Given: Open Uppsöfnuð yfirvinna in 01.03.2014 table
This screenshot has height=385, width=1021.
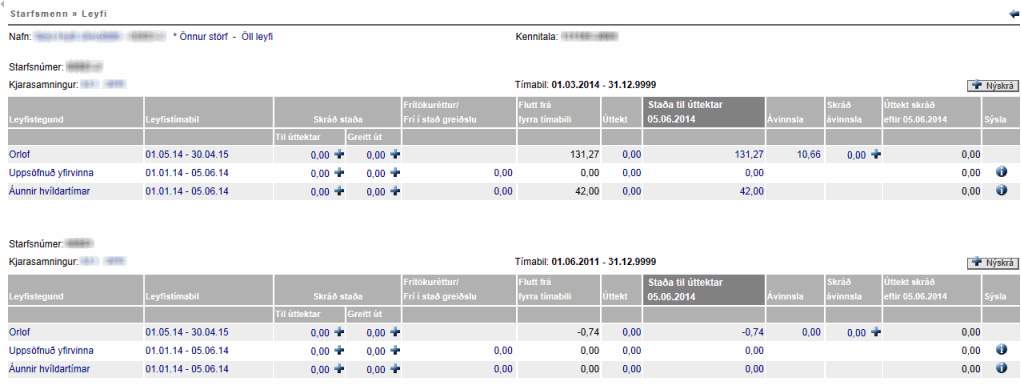Looking at the screenshot, I should [51, 173].
